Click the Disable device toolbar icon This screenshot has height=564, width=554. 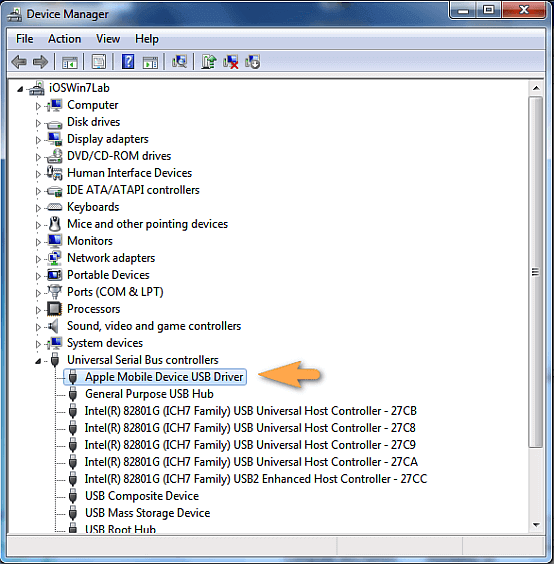click(252, 62)
